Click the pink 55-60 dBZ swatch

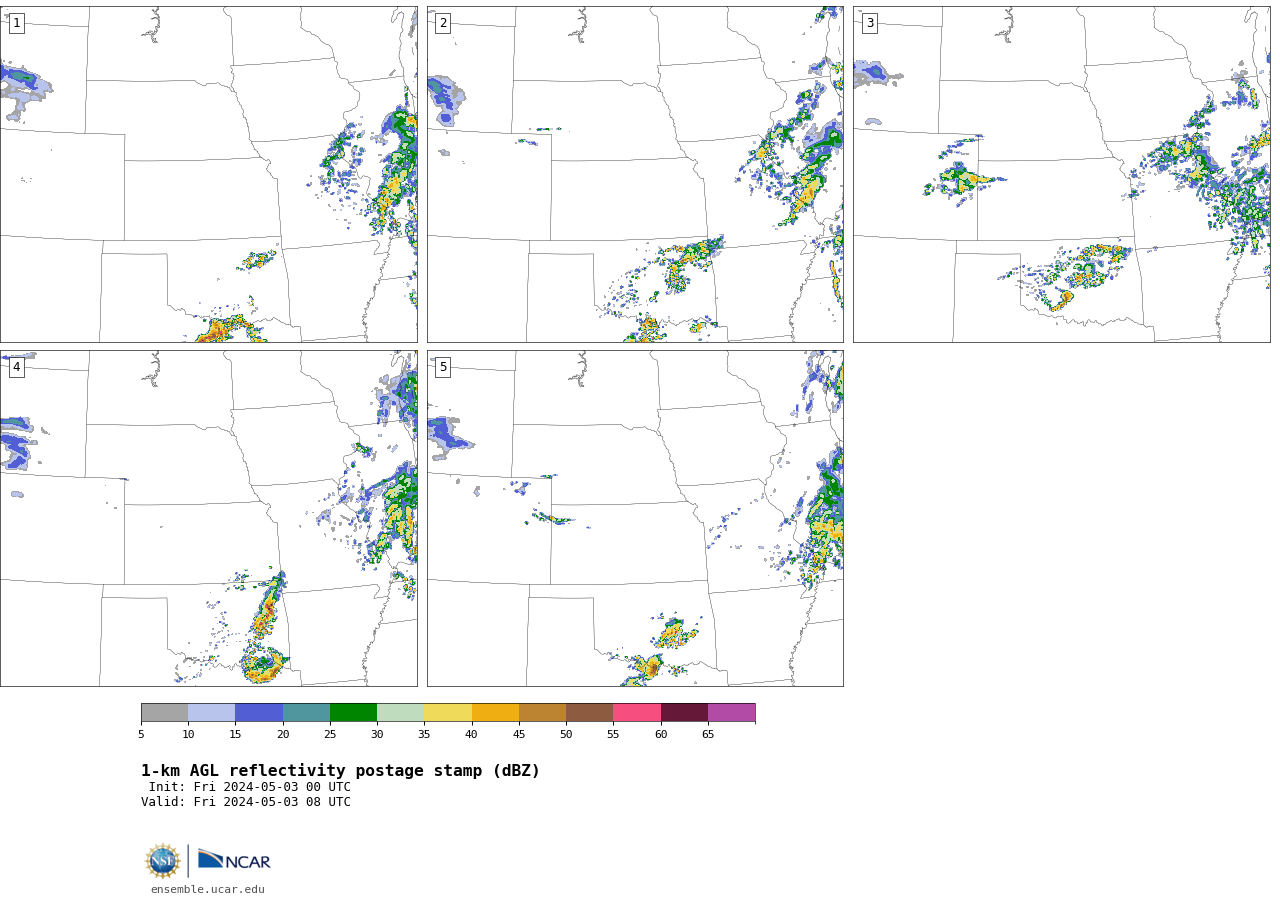pyautogui.click(x=637, y=712)
